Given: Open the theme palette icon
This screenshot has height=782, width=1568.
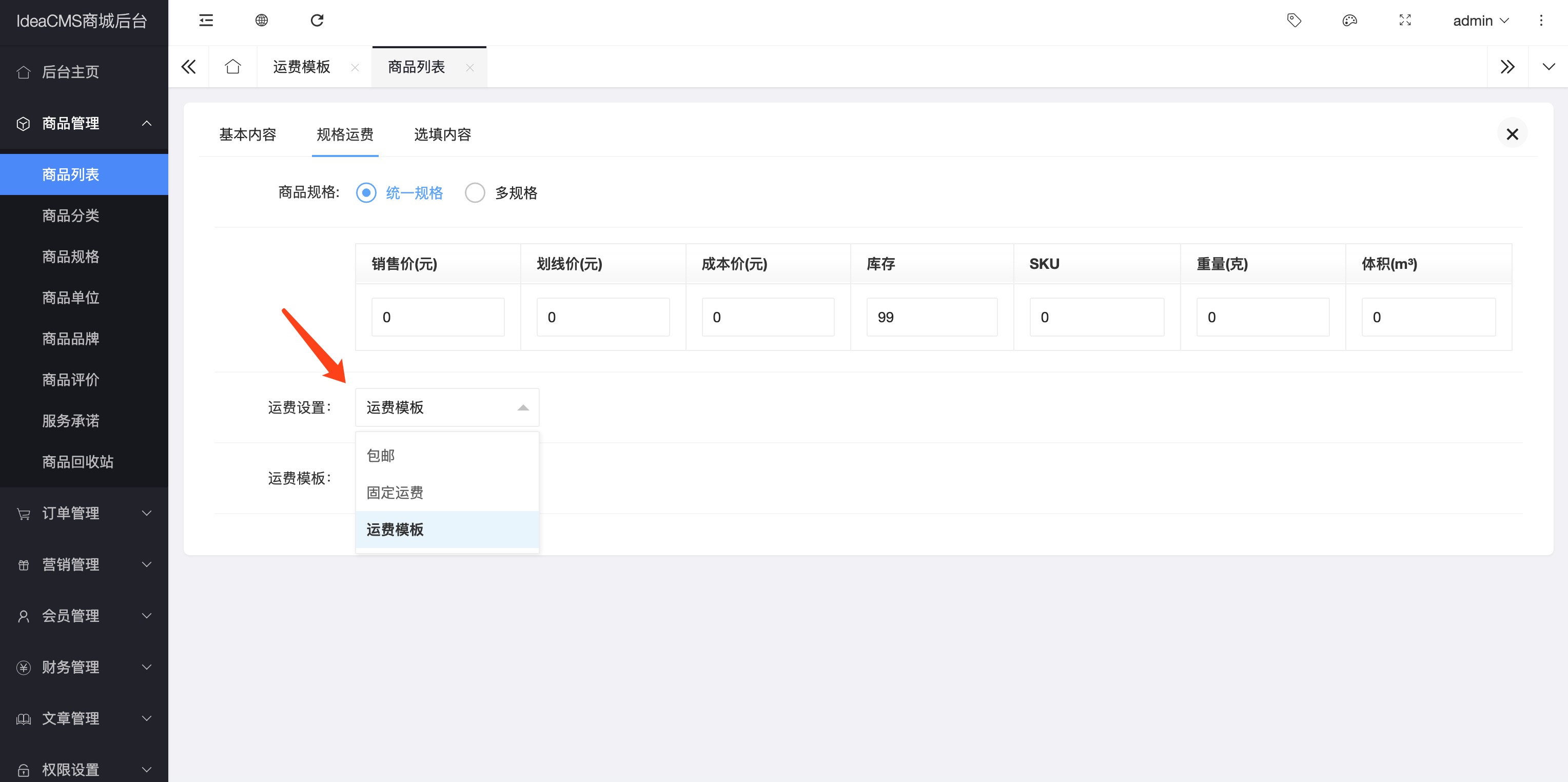Looking at the screenshot, I should coord(1349,21).
